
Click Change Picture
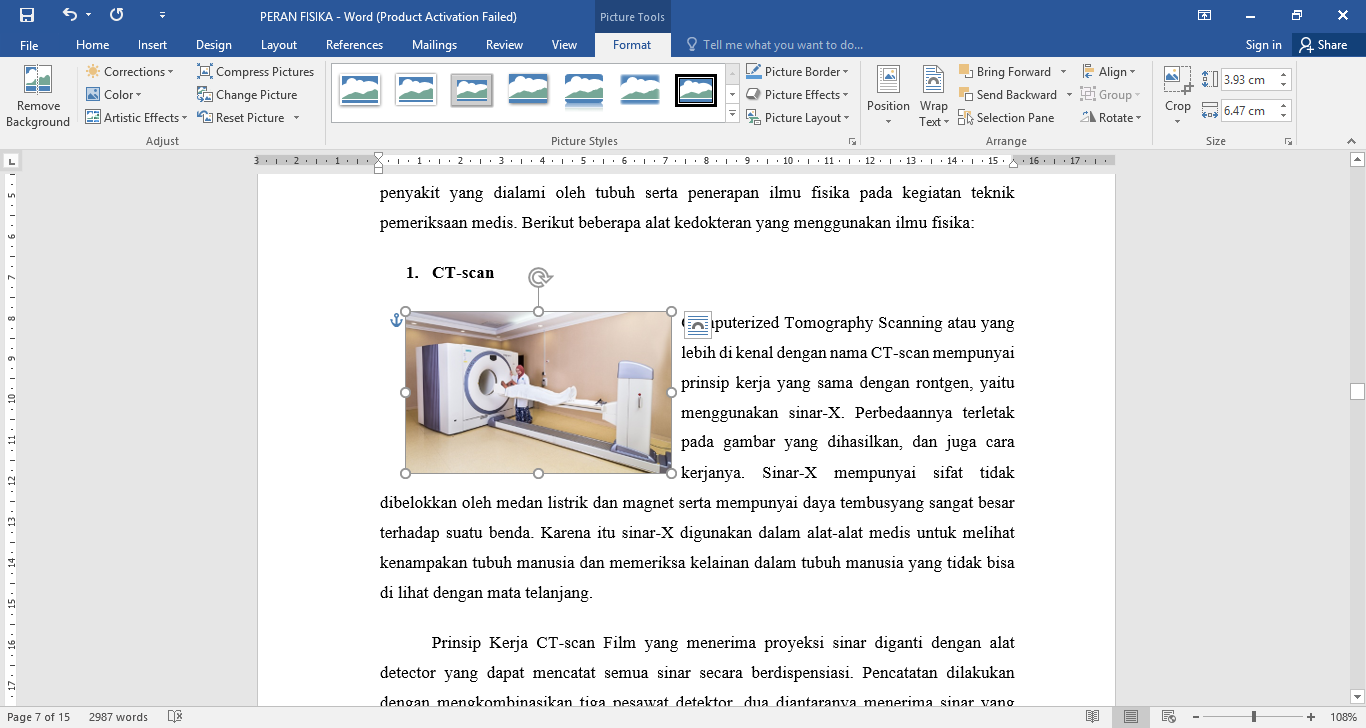(x=247, y=95)
